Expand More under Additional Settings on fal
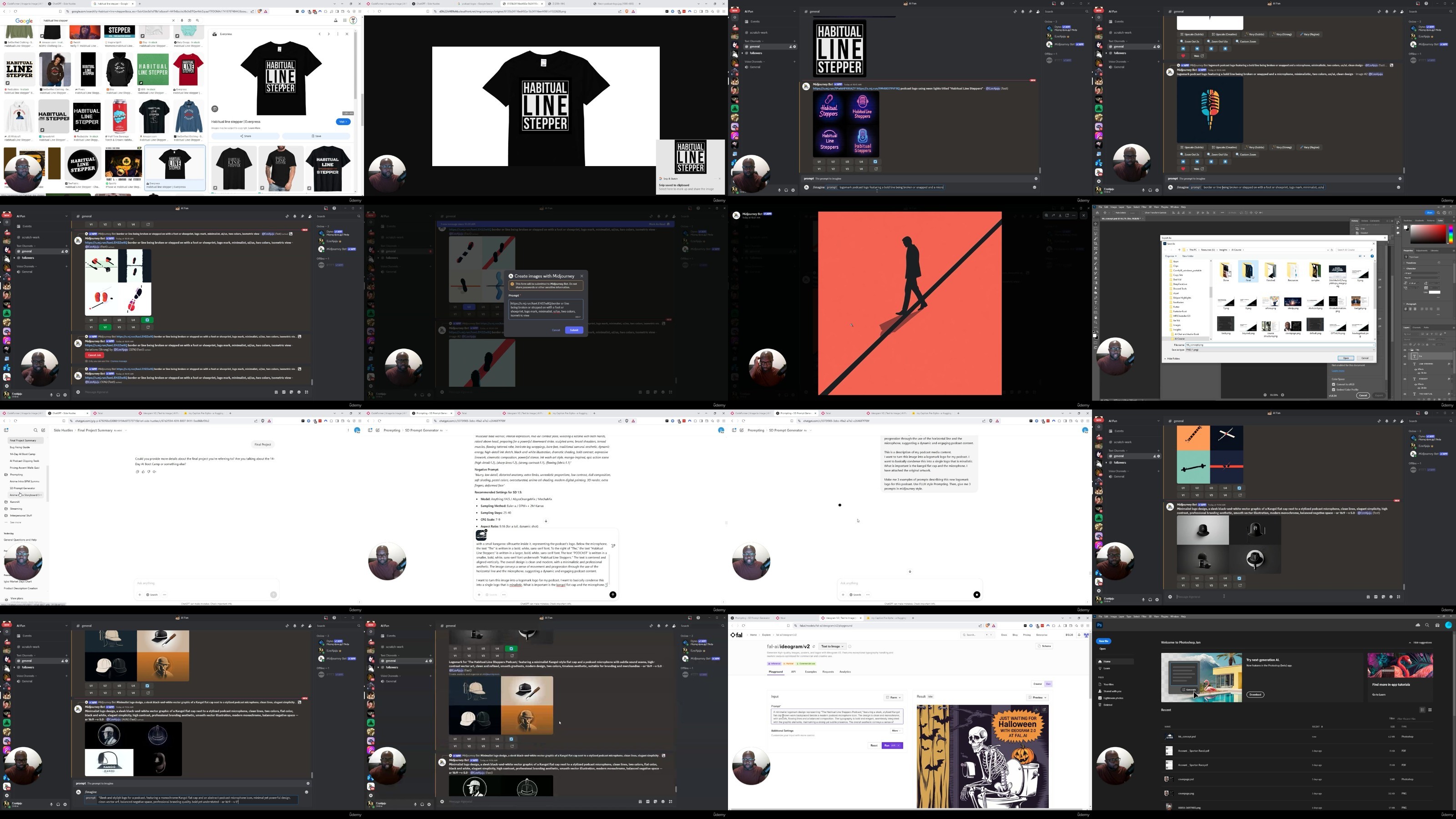Viewport: 1456px width, 819px height. coord(896,730)
